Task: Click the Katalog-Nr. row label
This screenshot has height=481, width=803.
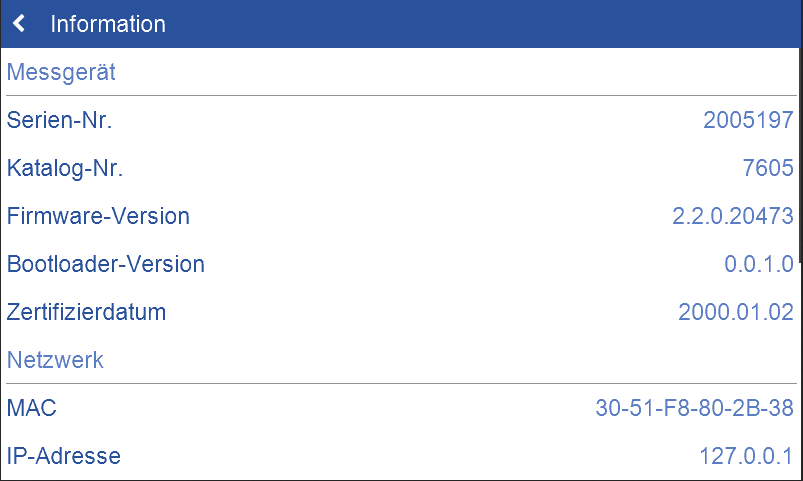Action: point(65,168)
